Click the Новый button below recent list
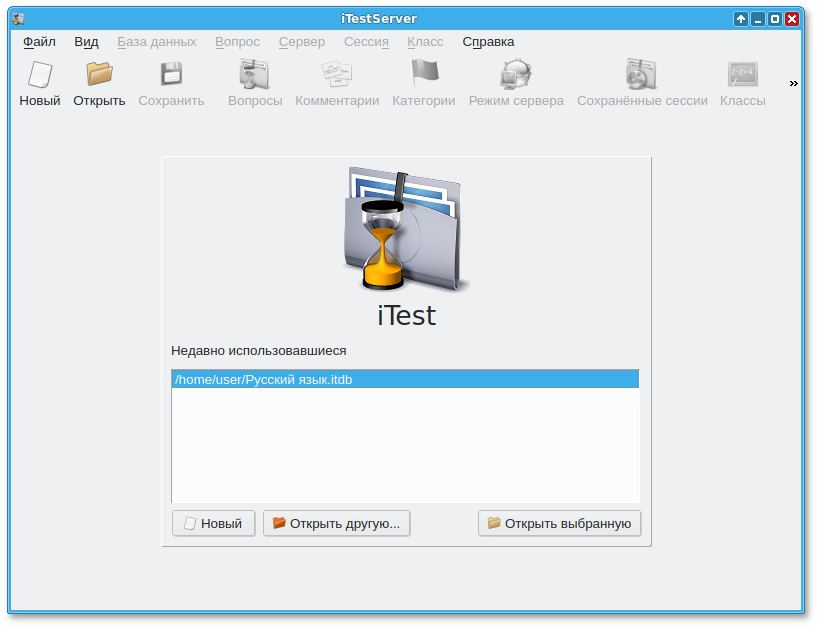This screenshot has height=628, width=818. point(213,523)
